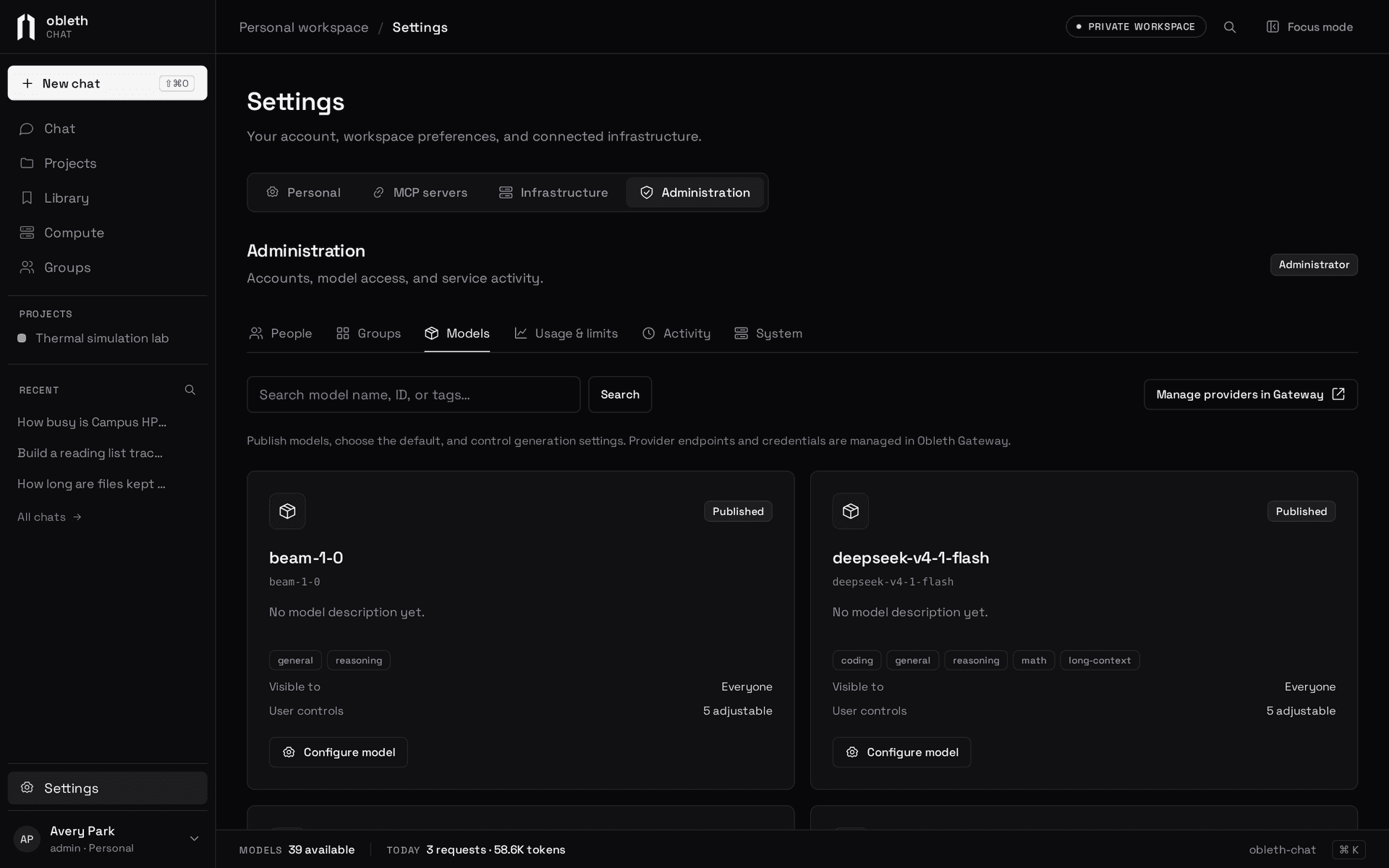
Task: Click the Settings gear icon in sidebar
Action: tap(27, 788)
